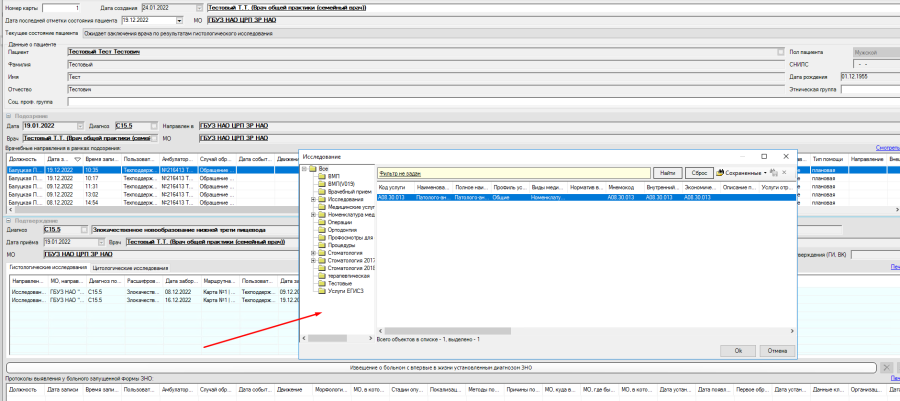The height and width of the screenshot is (401, 900).
Task: Expand the Стоматология 2017 folder node
Action: [313, 260]
